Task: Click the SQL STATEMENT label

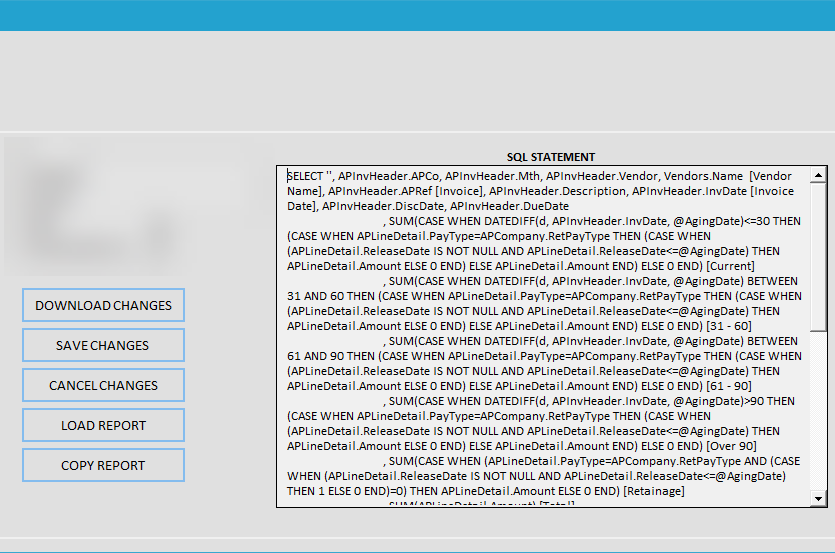Action: 551,157
